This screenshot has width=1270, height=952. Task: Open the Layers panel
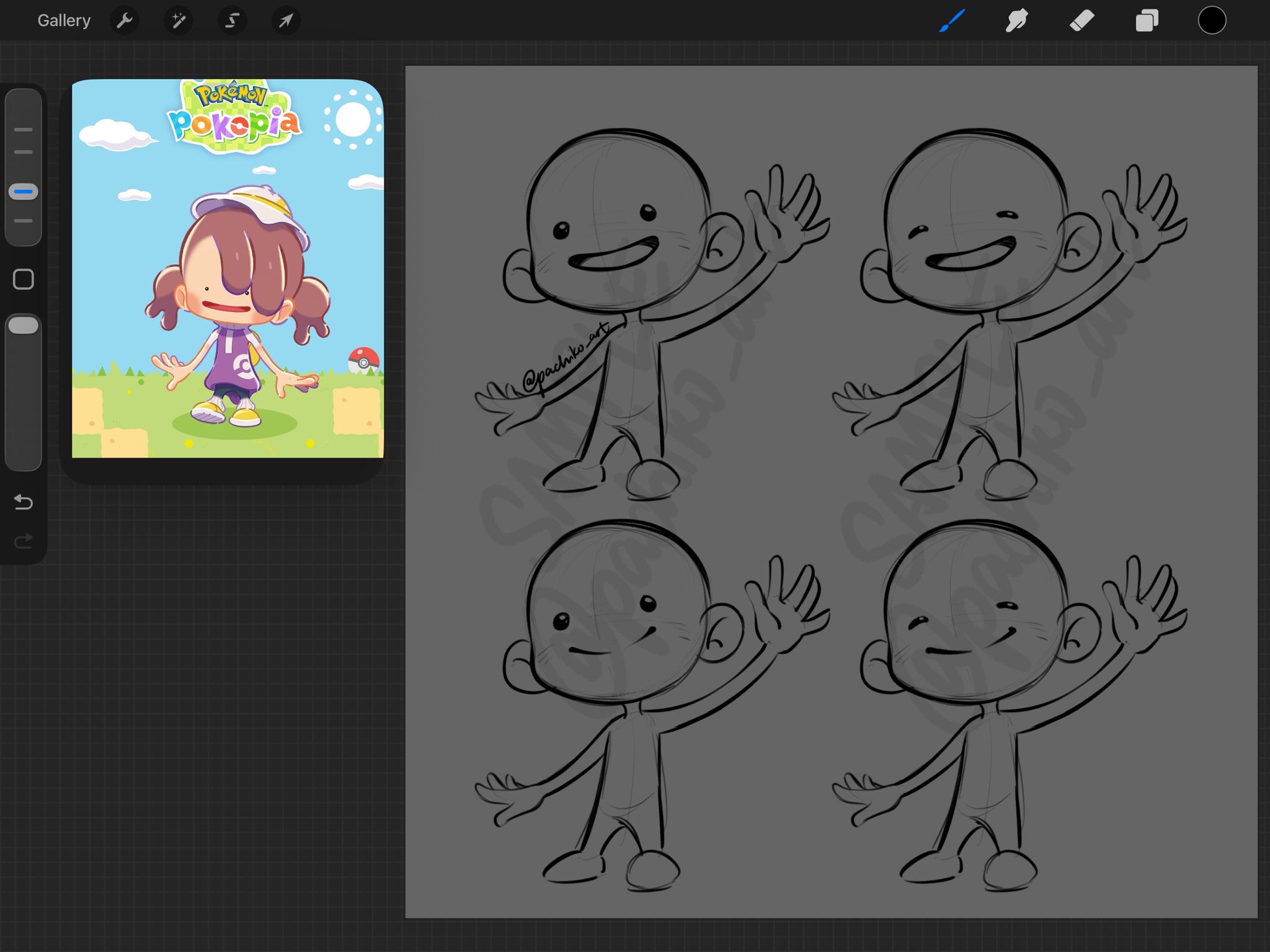pos(1147,20)
